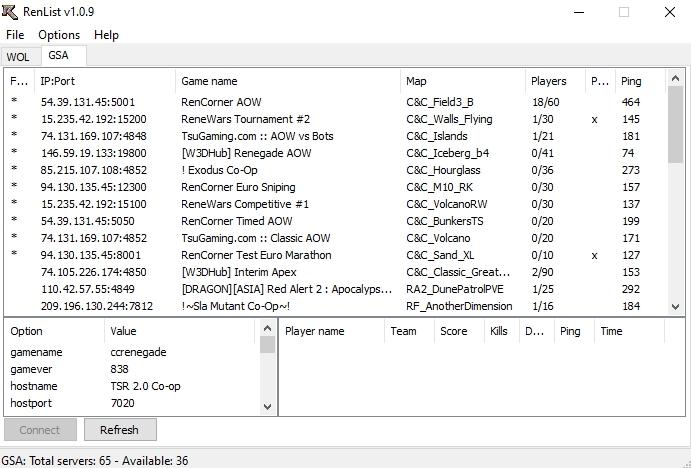Toggle favorite star for RenCorner Euro Sniping

[14, 187]
